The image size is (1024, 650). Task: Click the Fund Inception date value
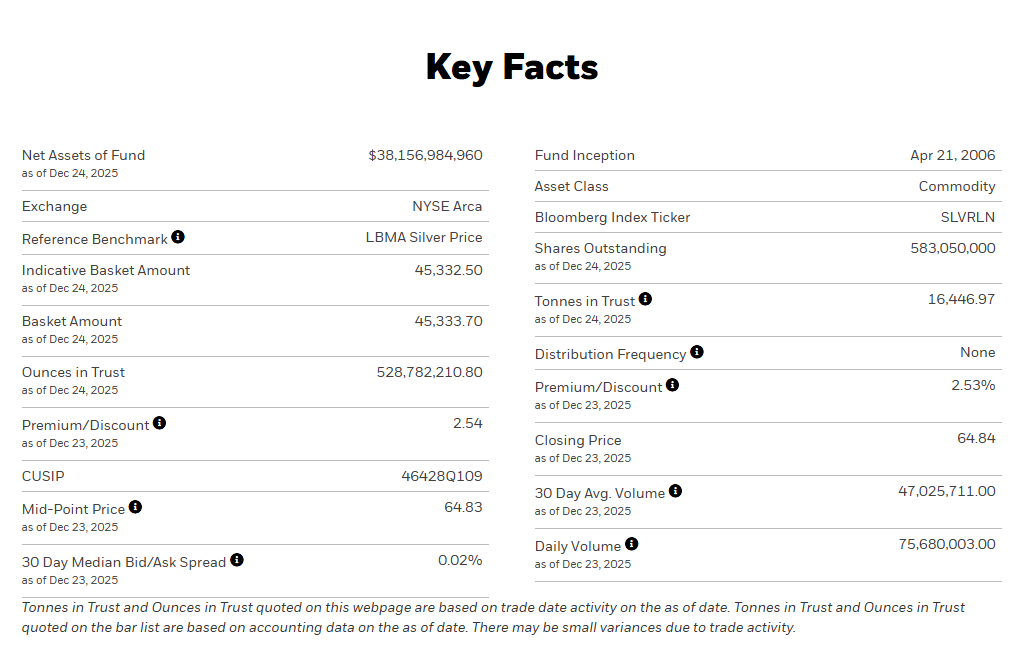[953, 155]
